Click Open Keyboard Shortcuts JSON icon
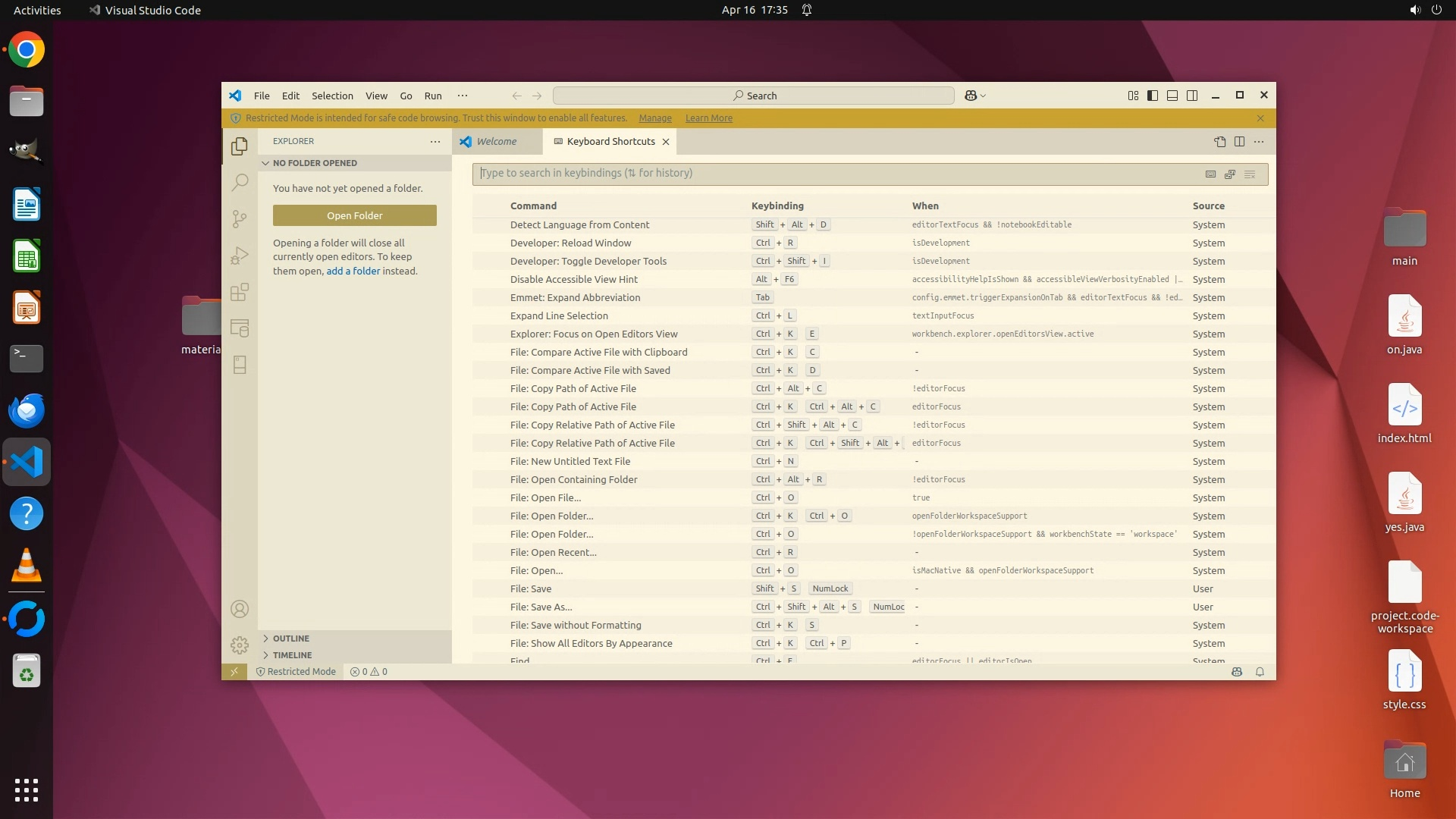1456x819 pixels. [1219, 142]
